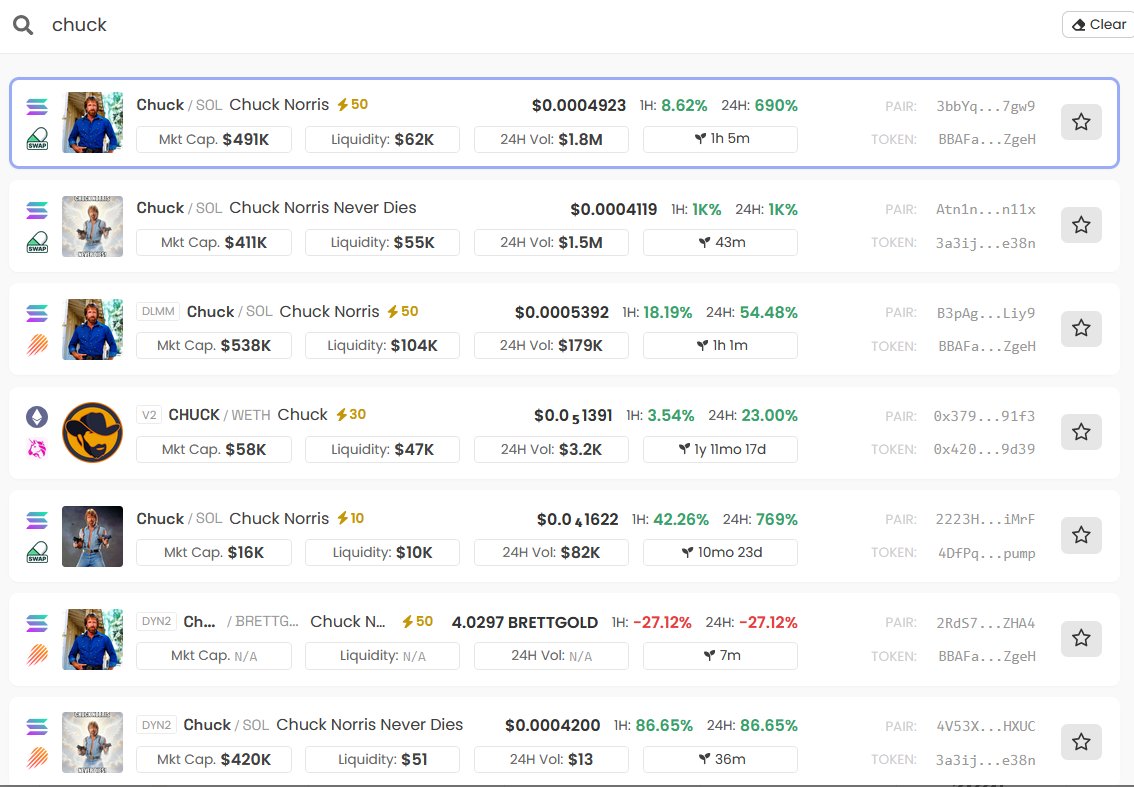Viewport: 1134px width, 787px height.
Task: Click the price $0.0004119
Action: [613, 210]
